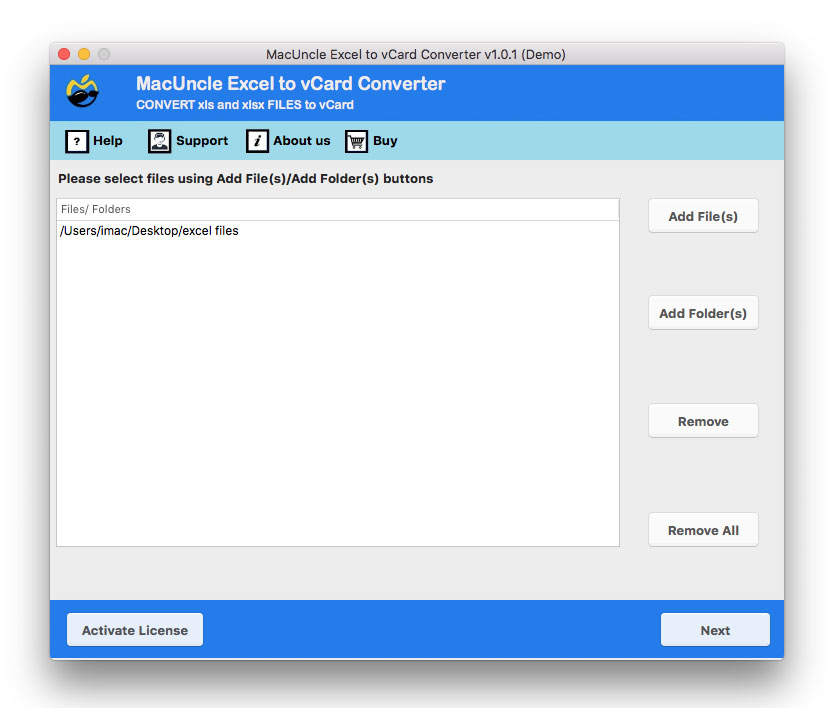Click the MacUncle logo in the header
830x708 pixels.
(x=82, y=91)
